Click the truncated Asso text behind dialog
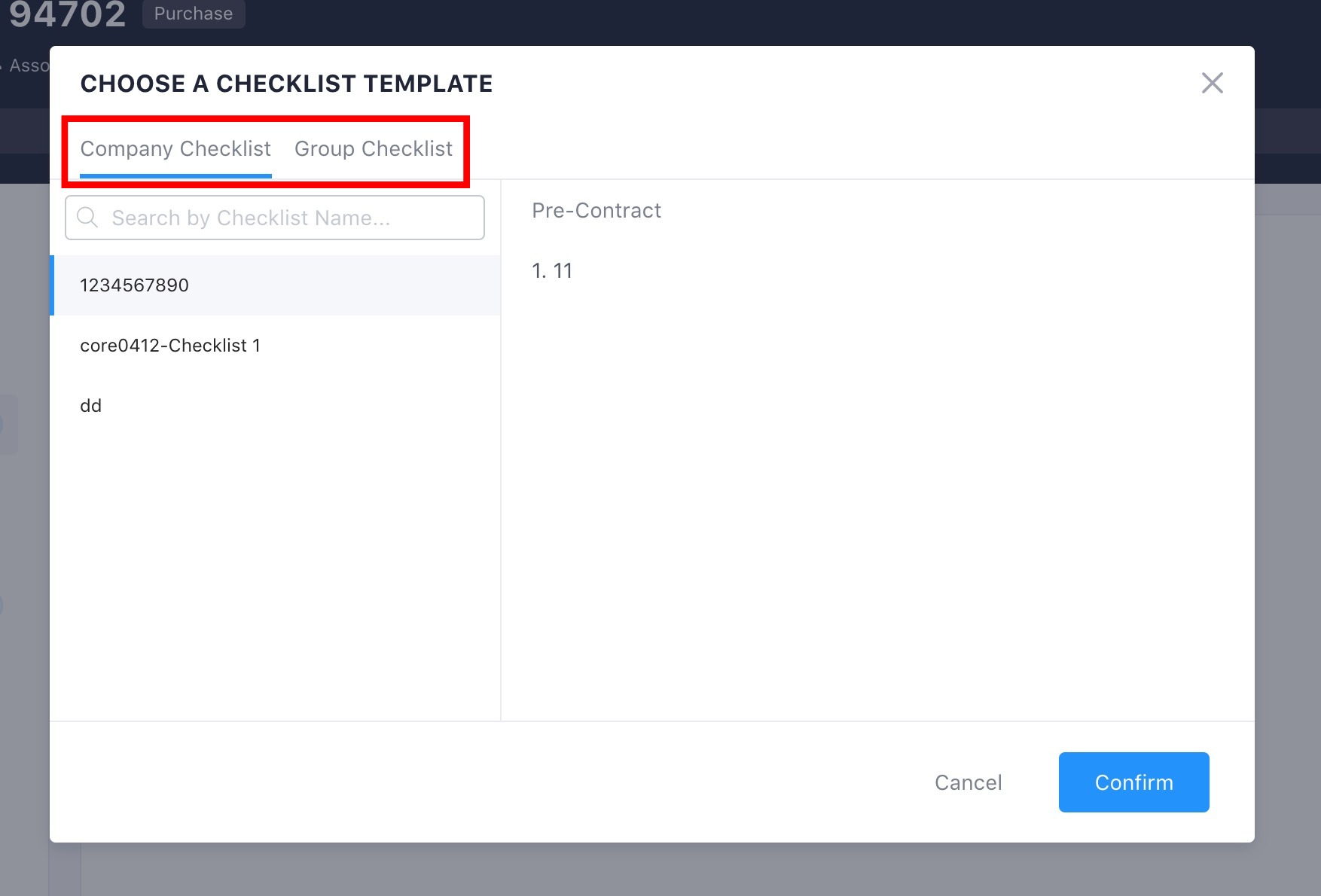This screenshot has height=896, width=1321. (x=29, y=66)
